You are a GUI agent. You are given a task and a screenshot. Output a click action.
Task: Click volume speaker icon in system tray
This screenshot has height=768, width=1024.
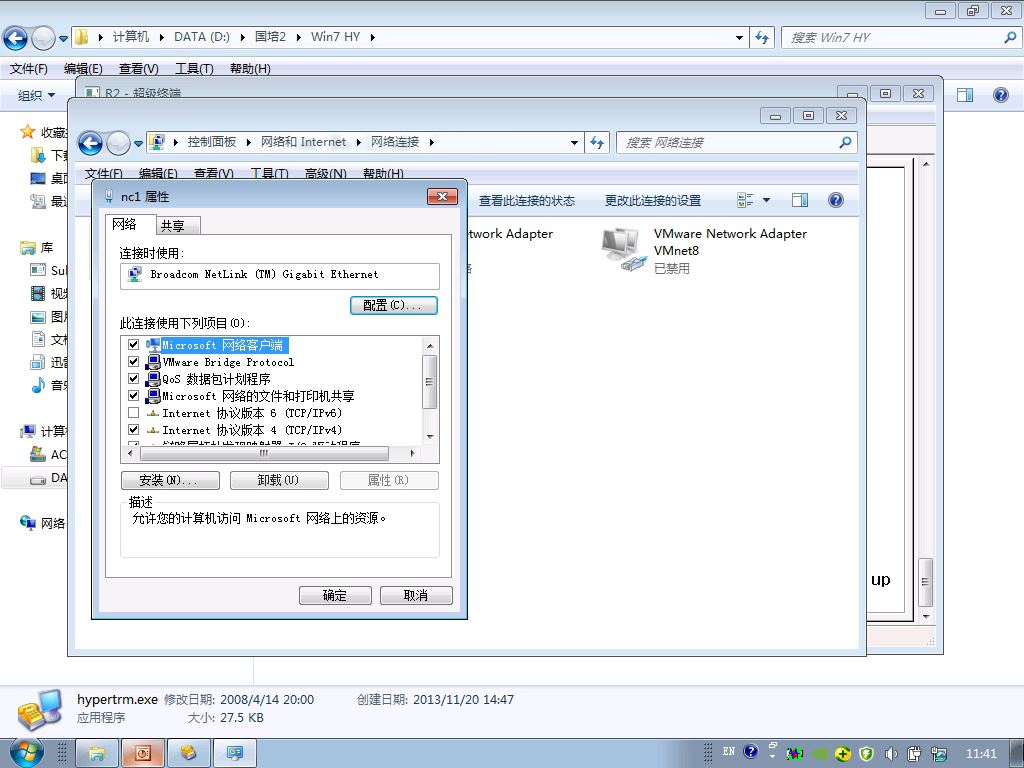point(890,754)
